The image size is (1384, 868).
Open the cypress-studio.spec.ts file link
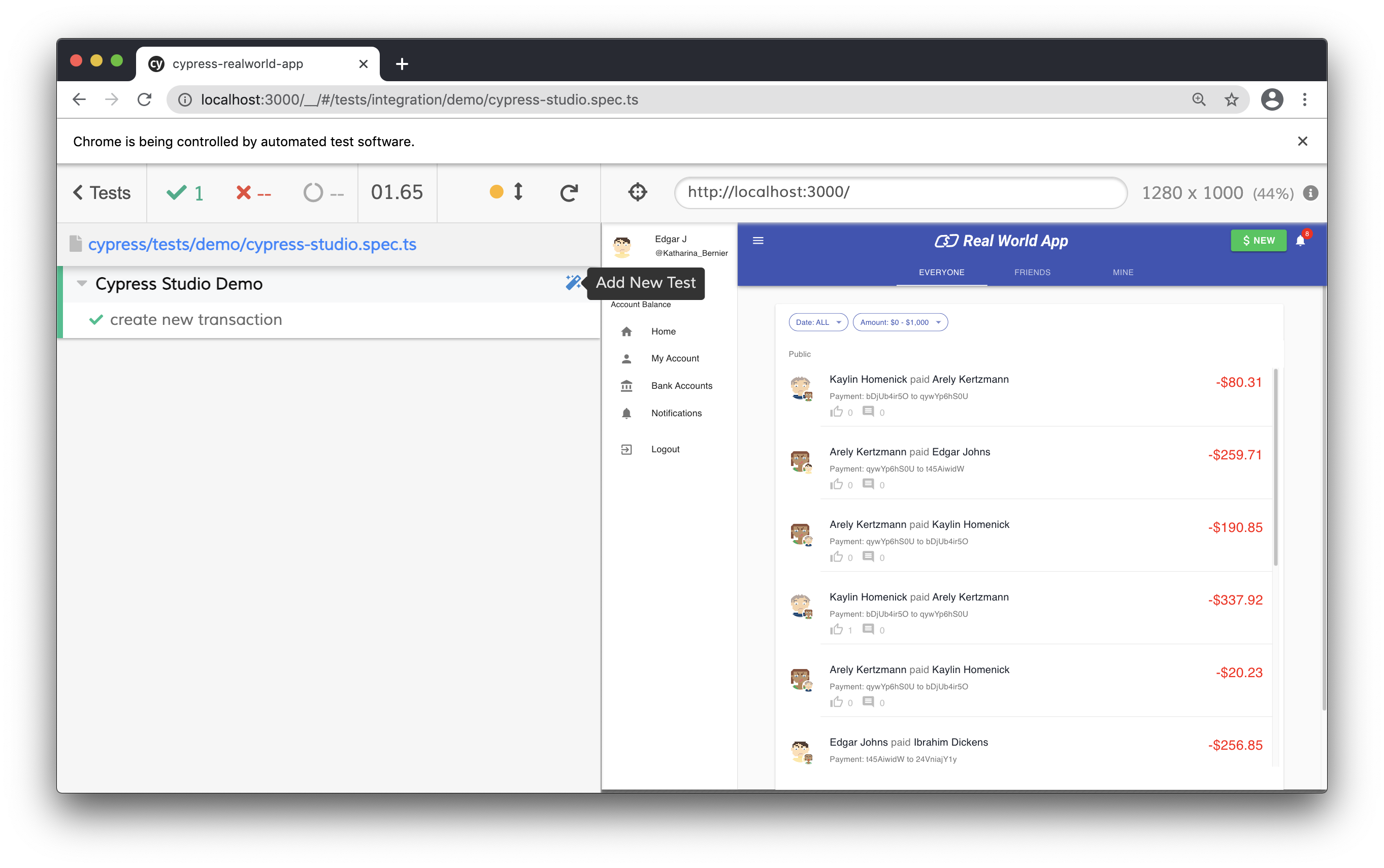pyautogui.click(x=252, y=245)
